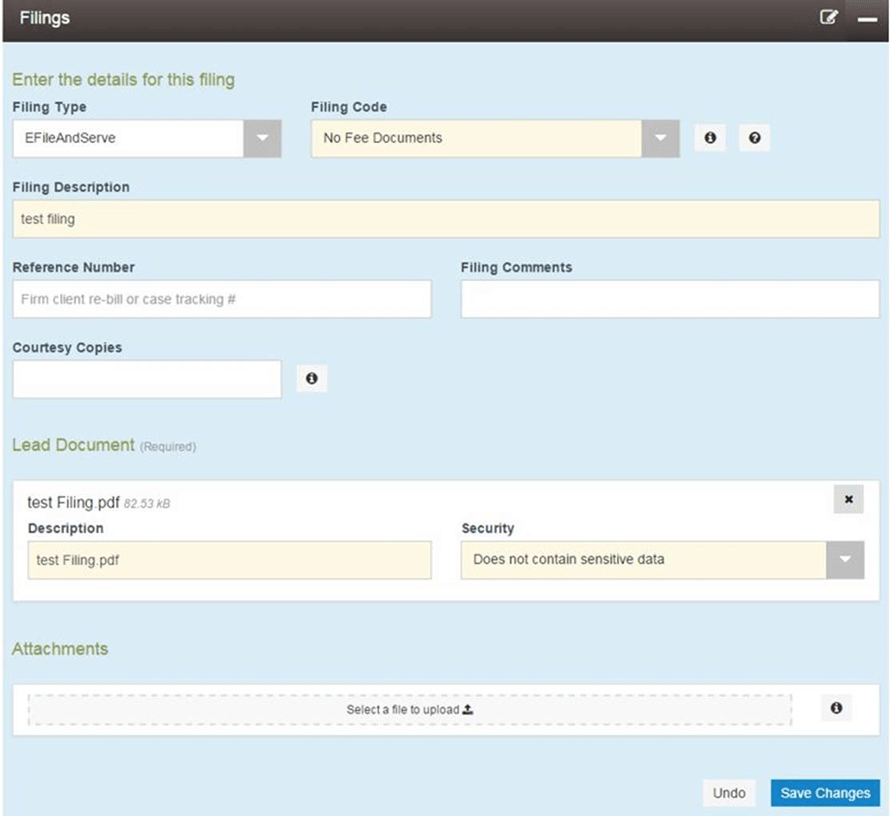Viewport: 890px width, 816px height.
Task: Click the edit pencil icon in the Filings header
Action: [828, 18]
